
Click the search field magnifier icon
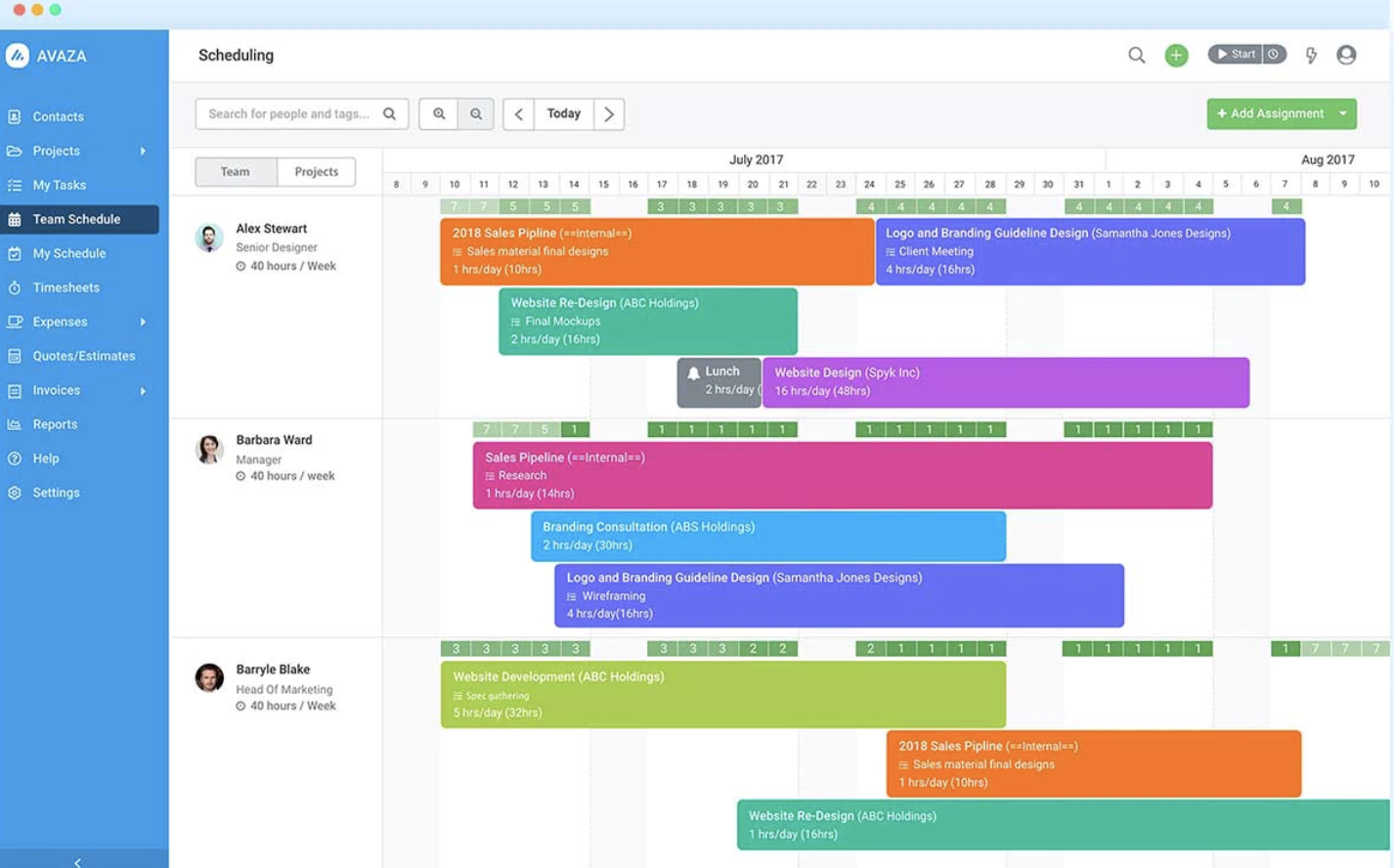tap(389, 113)
